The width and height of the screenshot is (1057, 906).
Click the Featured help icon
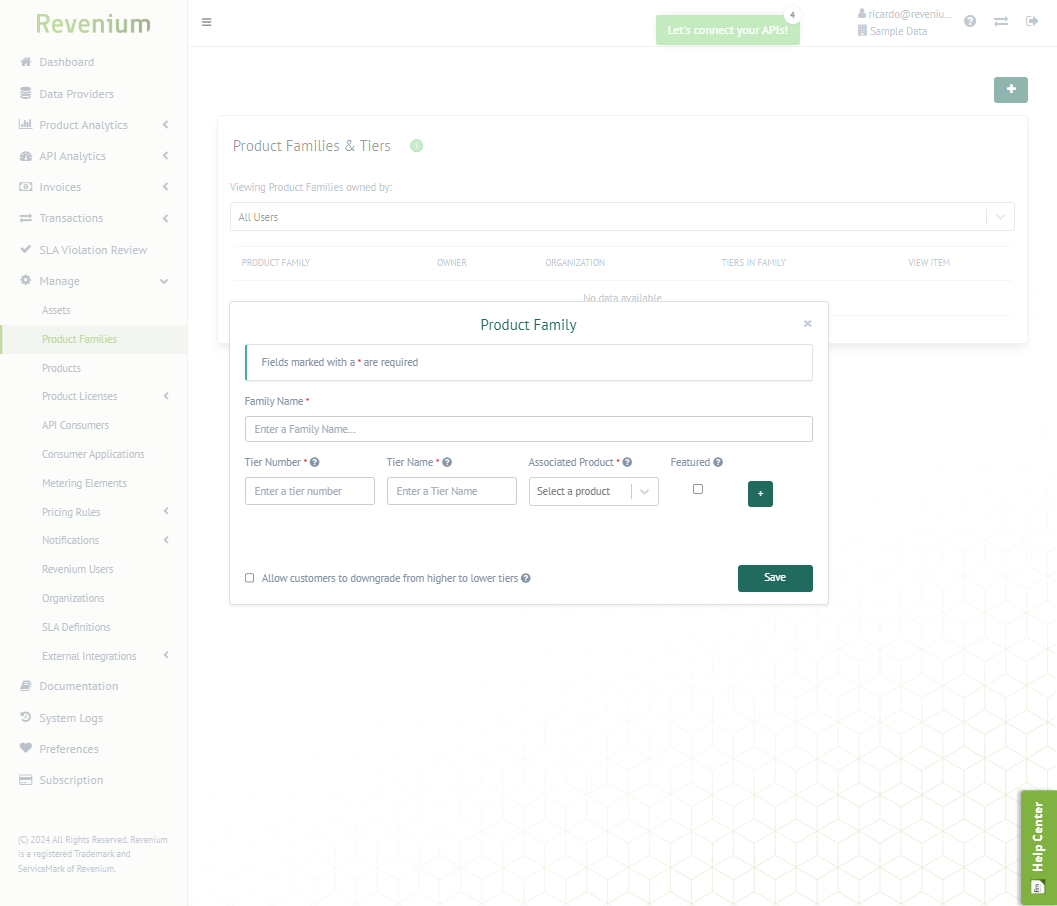pos(718,462)
